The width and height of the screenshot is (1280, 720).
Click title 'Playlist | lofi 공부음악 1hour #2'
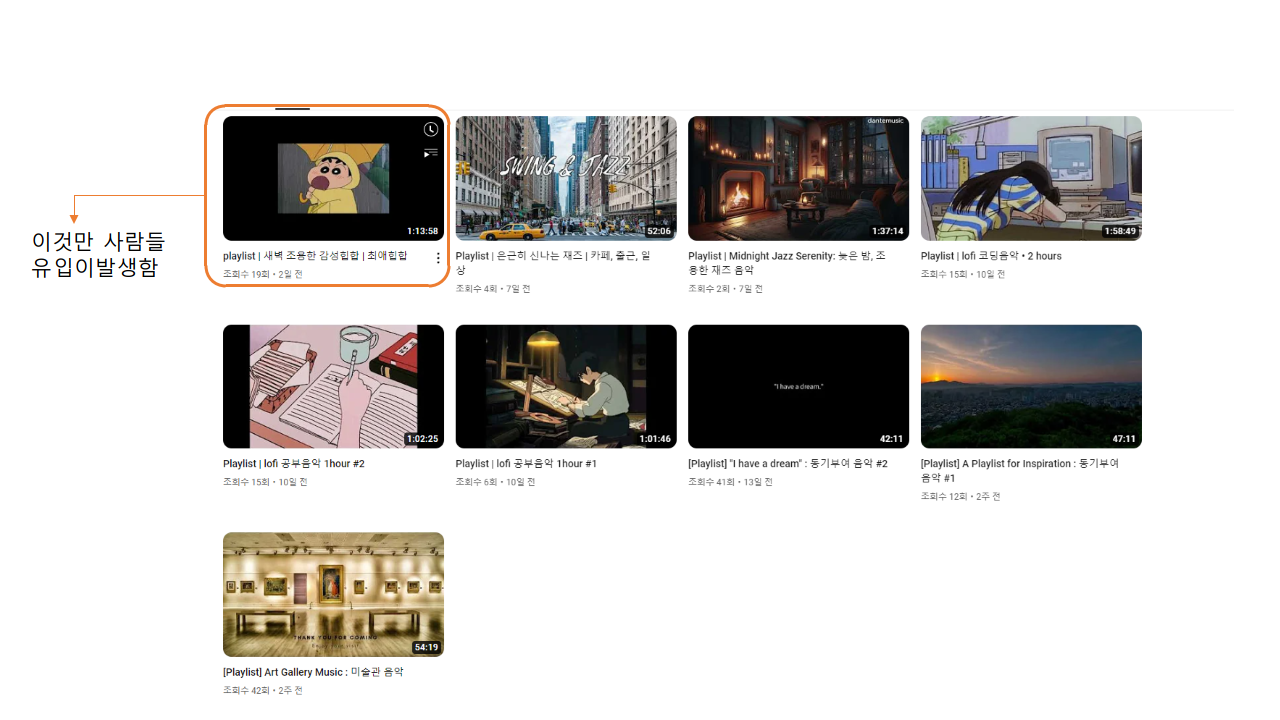[x=294, y=464]
